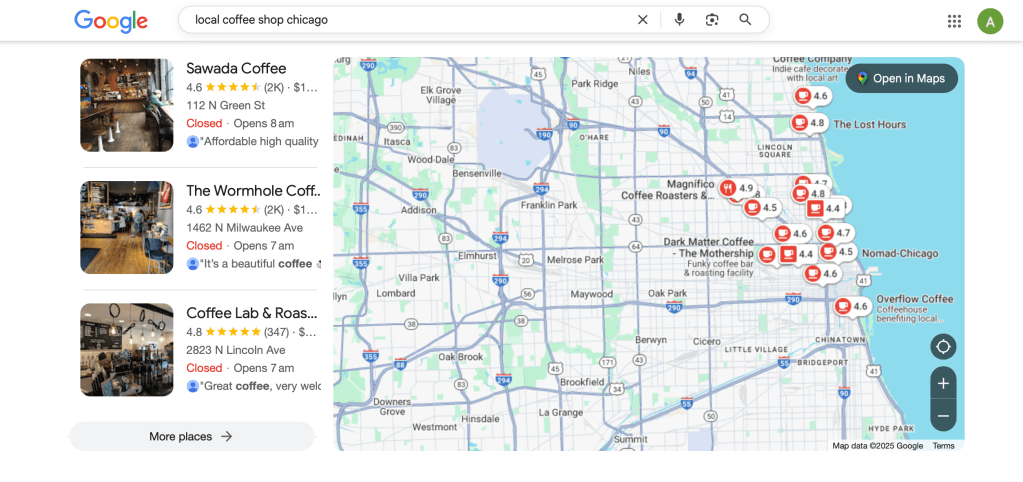Center map on my location target icon

click(x=943, y=346)
